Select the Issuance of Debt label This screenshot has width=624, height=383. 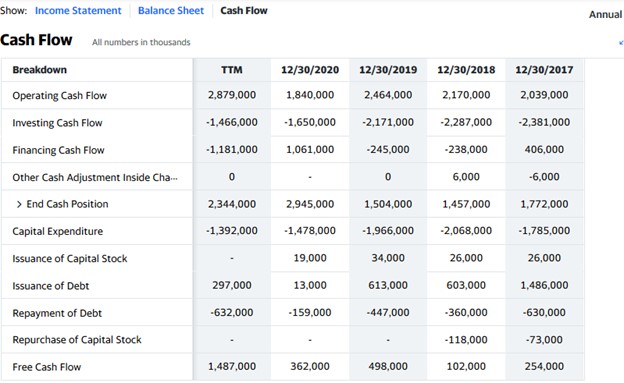coord(51,286)
